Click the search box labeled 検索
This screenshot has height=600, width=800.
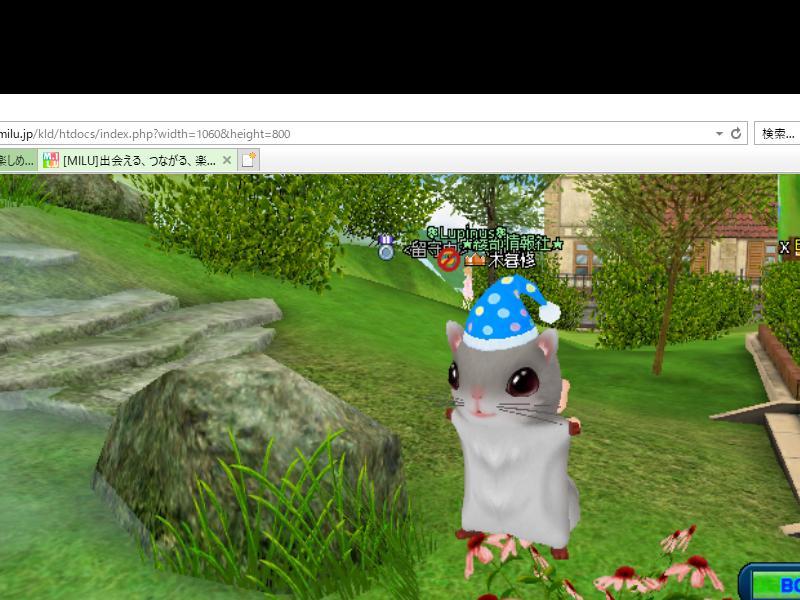(x=777, y=133)
